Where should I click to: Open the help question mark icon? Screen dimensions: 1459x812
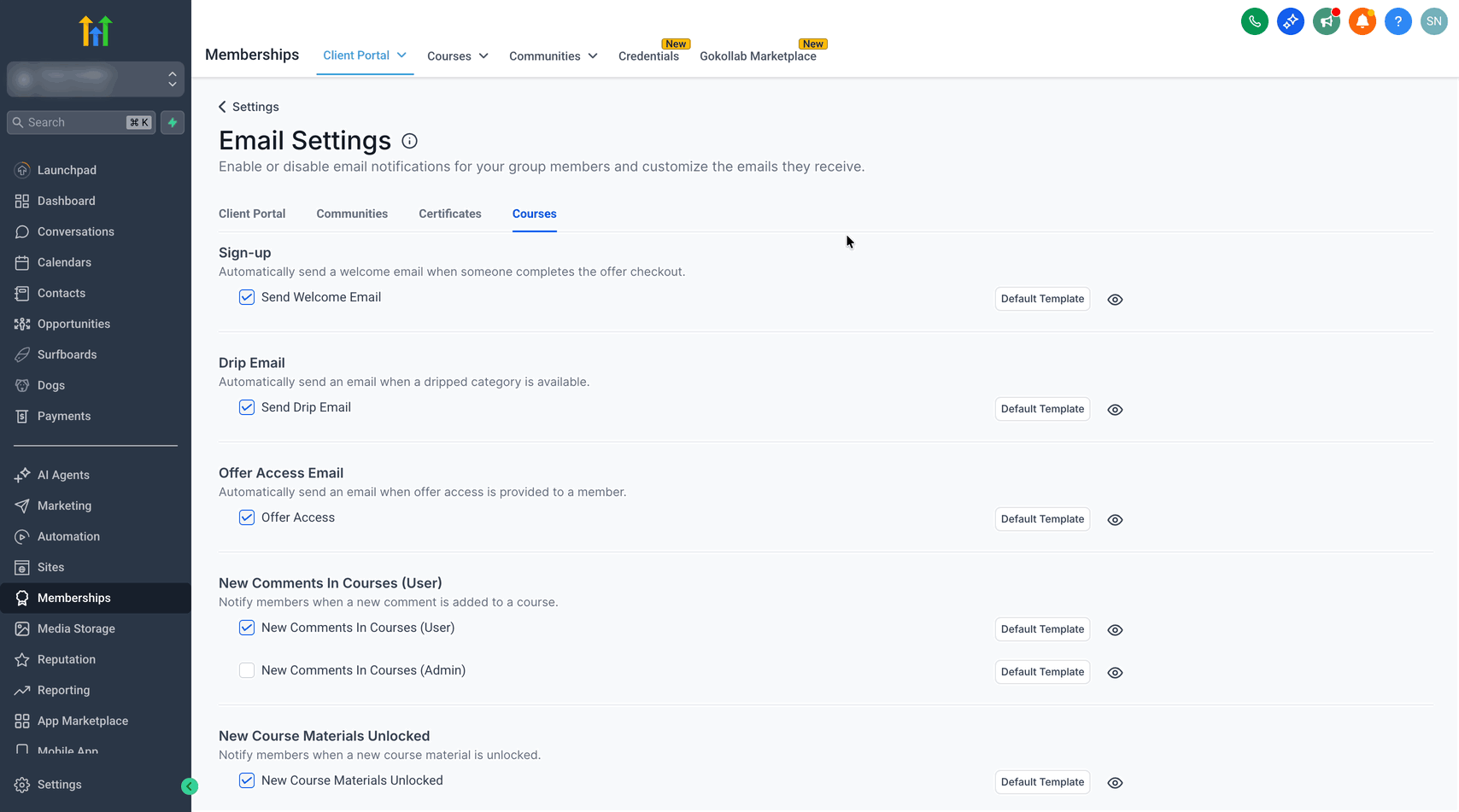1397,21
